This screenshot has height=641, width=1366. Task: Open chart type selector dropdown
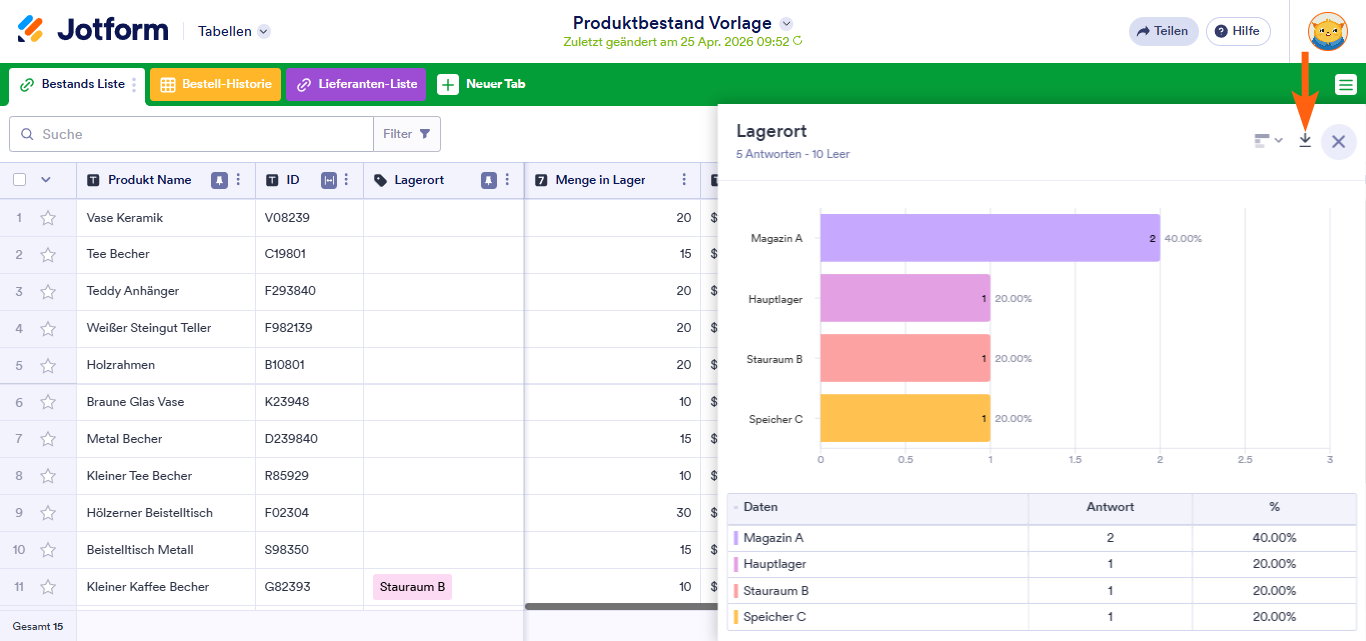(x=1268, y=141)
